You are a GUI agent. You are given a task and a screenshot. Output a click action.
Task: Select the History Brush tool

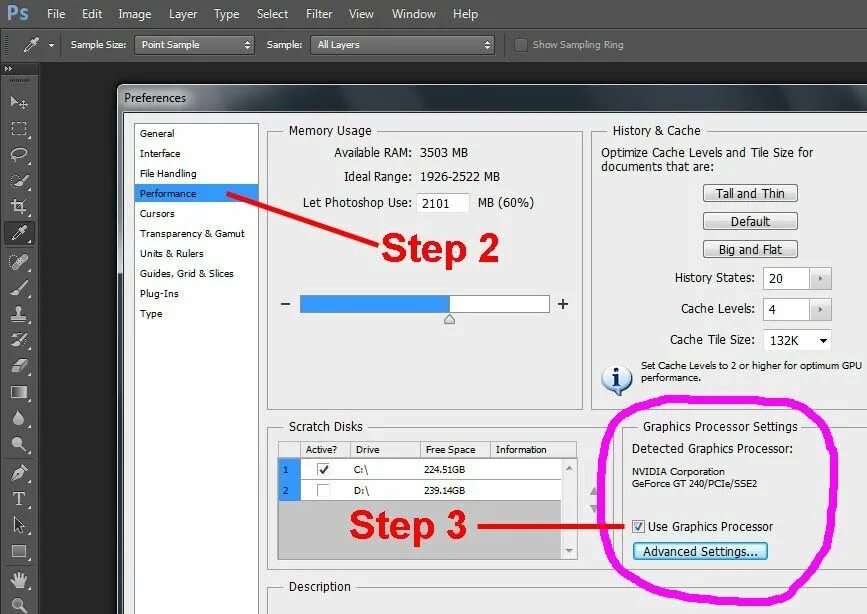pyautogui.click(x=19, y=340)
